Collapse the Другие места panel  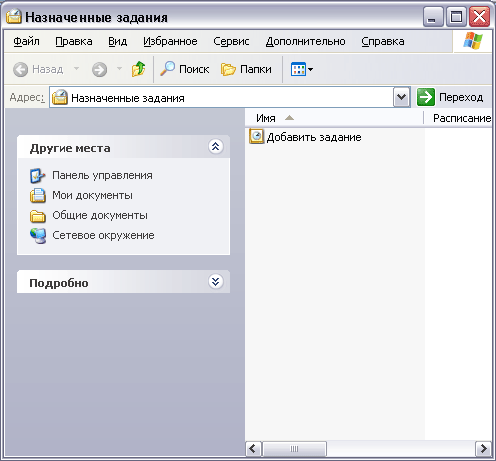(215, 146)
